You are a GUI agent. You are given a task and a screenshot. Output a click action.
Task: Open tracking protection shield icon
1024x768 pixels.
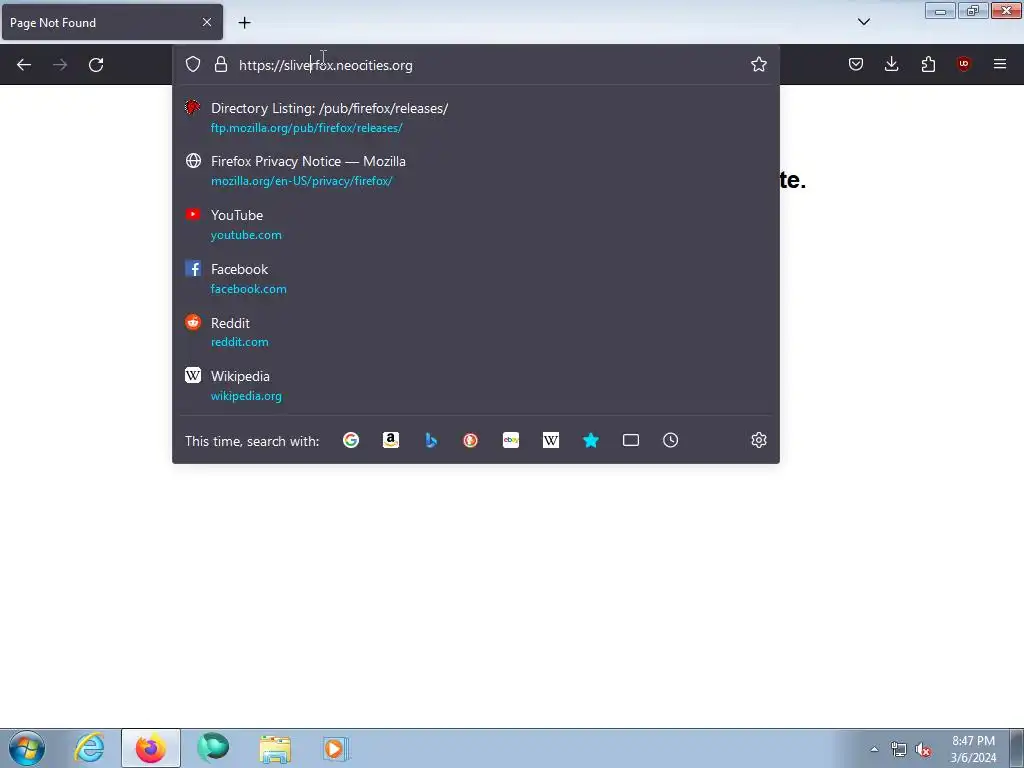[193, 64]
